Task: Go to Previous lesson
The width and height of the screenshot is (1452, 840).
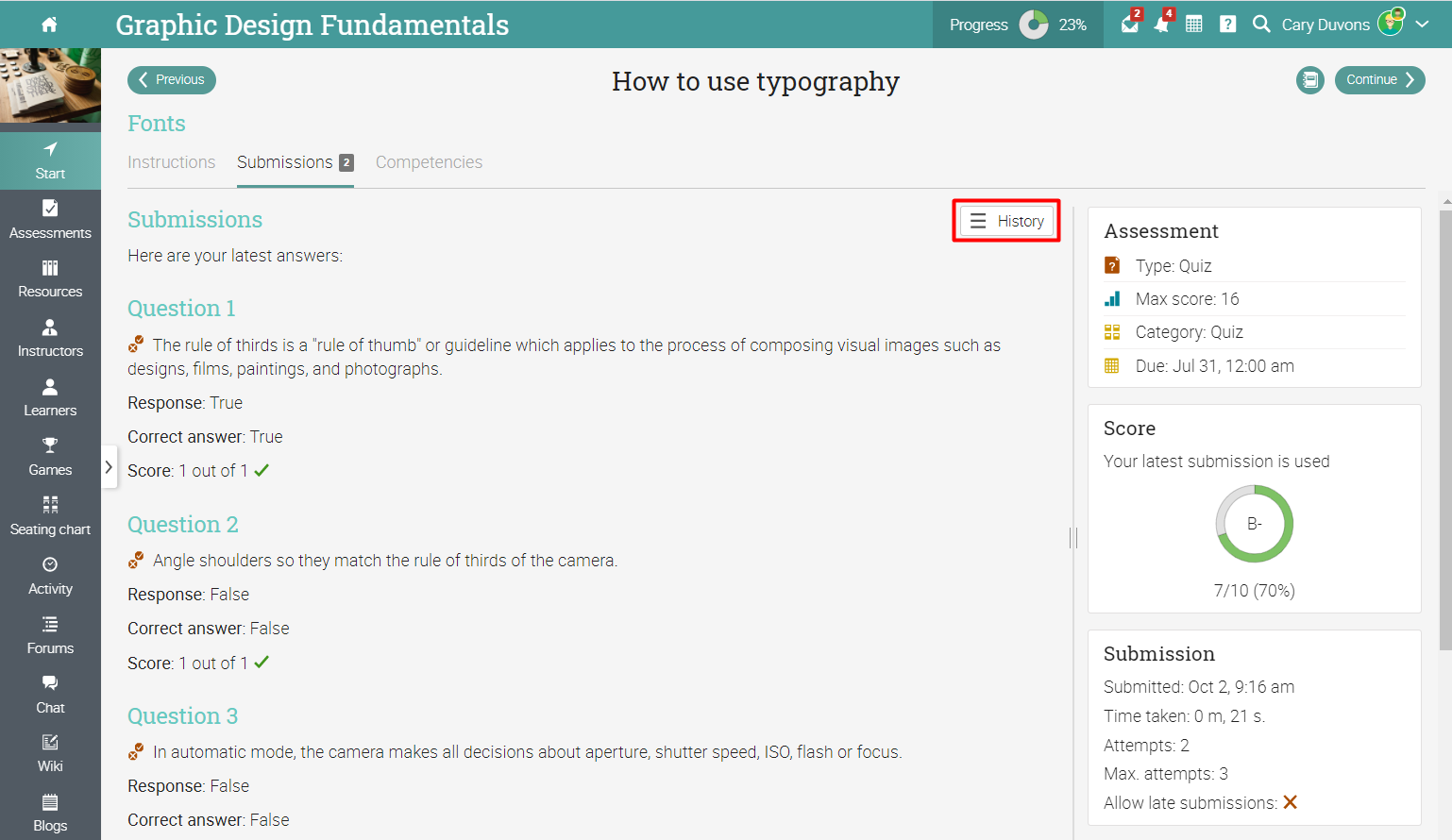Action: 172,79
